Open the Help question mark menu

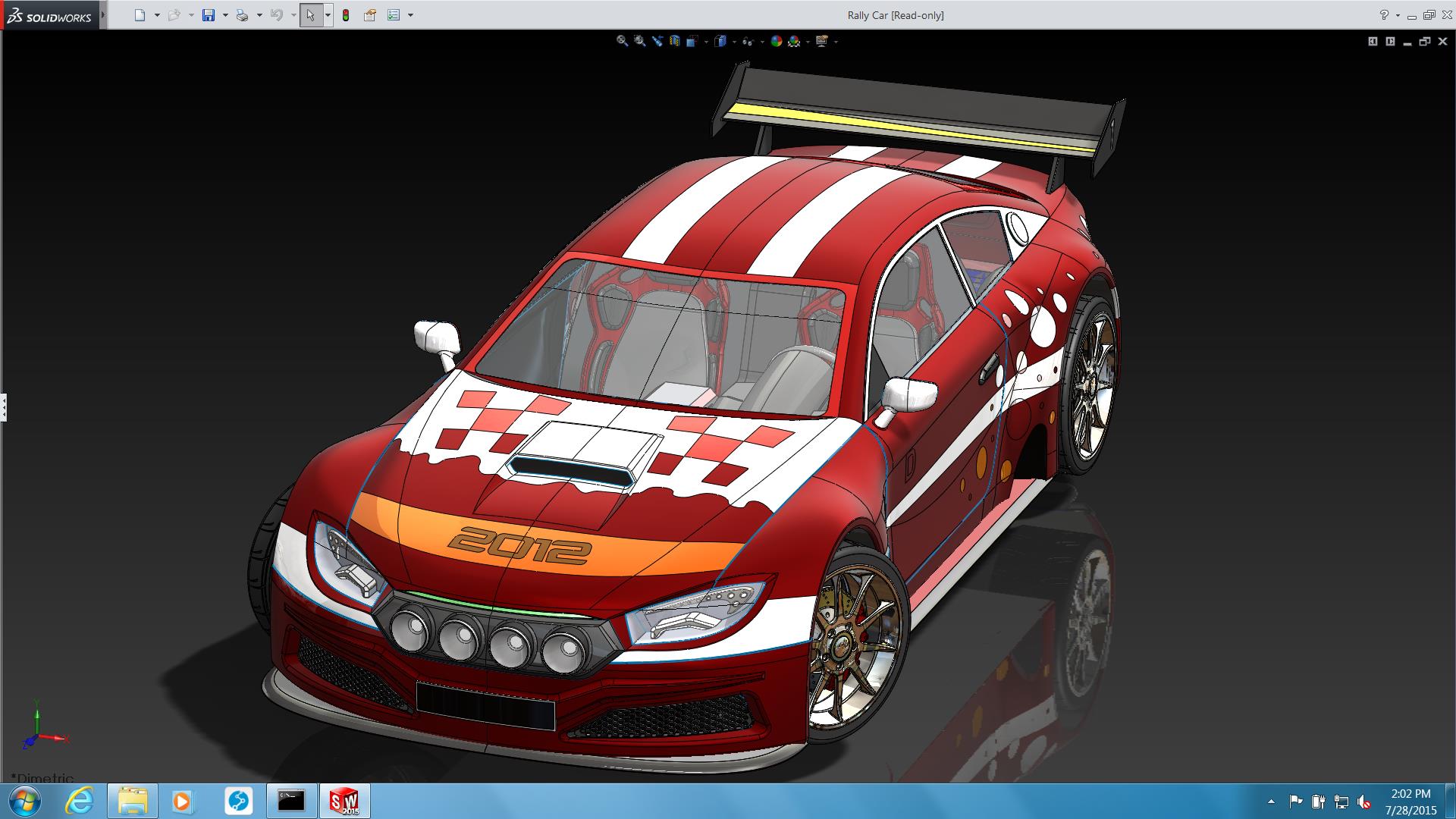click(1384, 15)
